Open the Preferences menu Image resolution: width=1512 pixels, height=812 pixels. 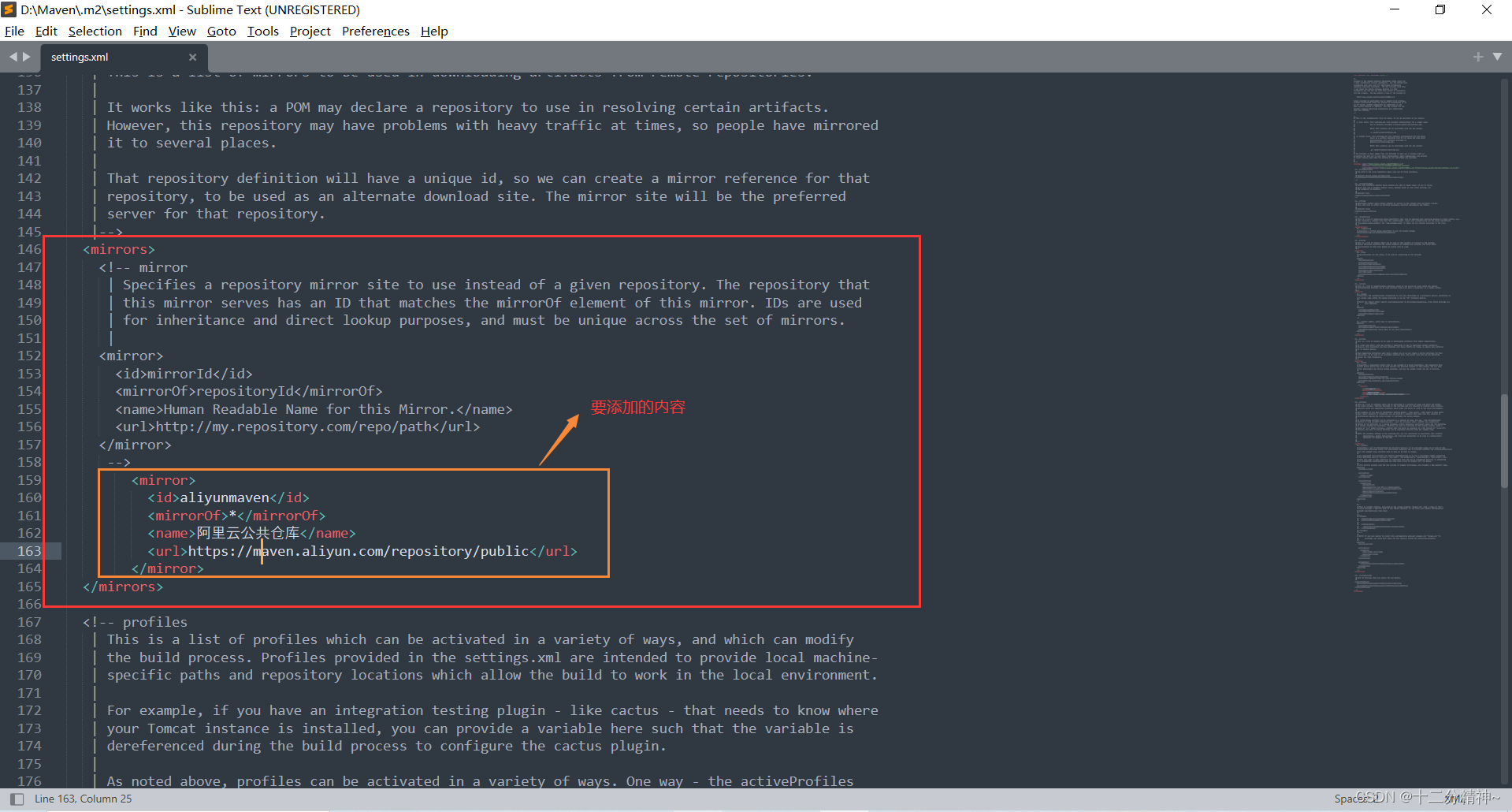tap(376, 32)
